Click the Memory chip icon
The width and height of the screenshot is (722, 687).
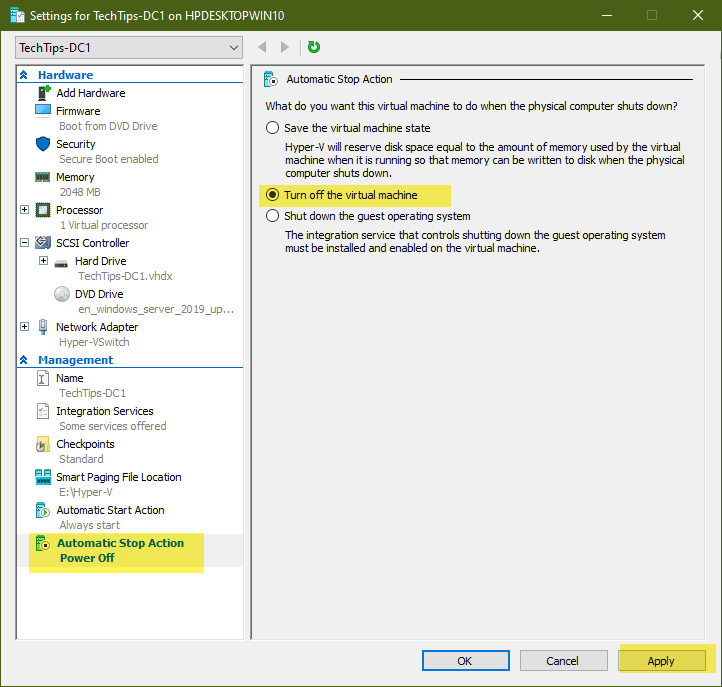(x=42, y=177)
